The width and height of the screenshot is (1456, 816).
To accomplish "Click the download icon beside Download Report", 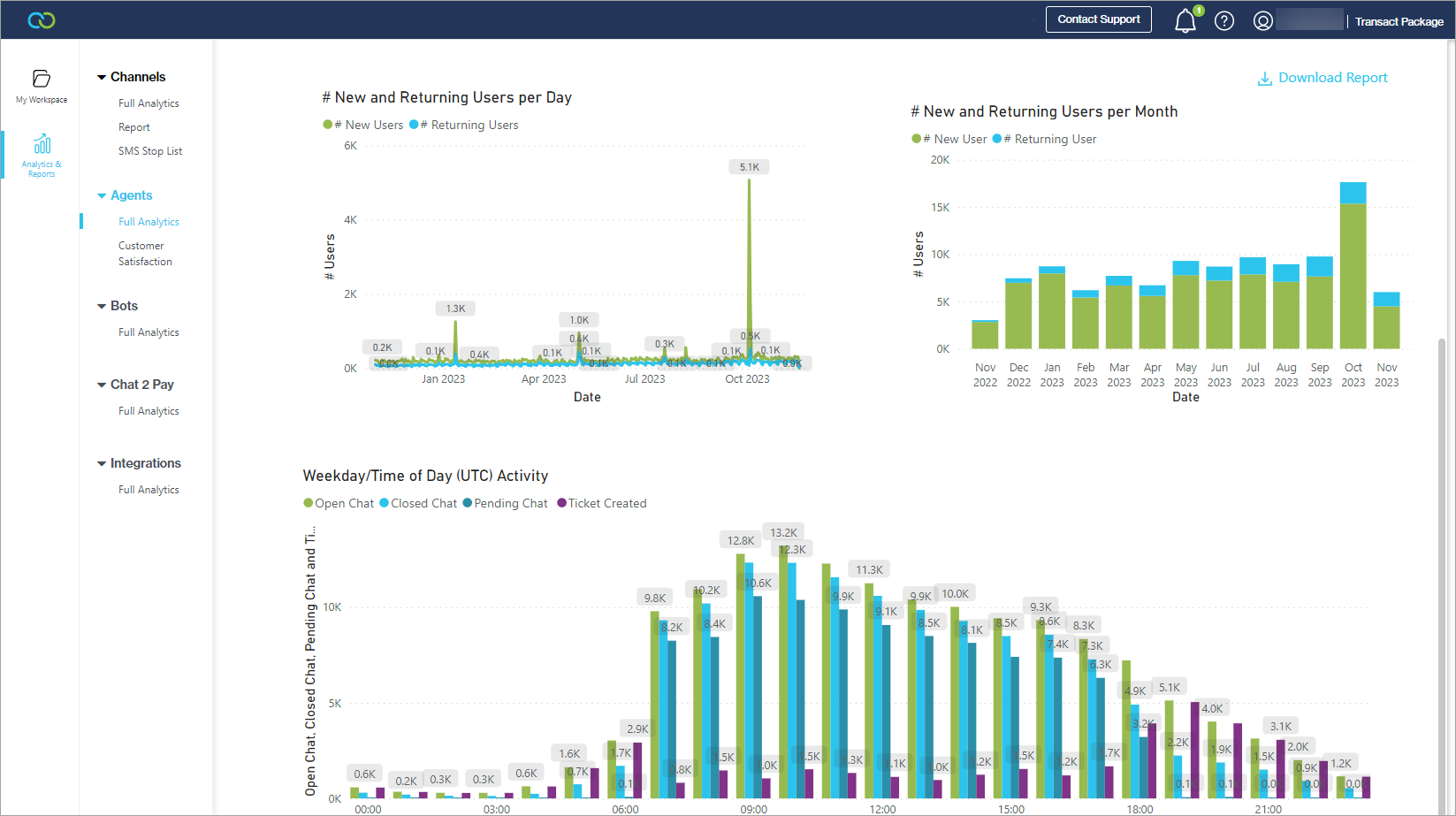I will point(1264,79).
